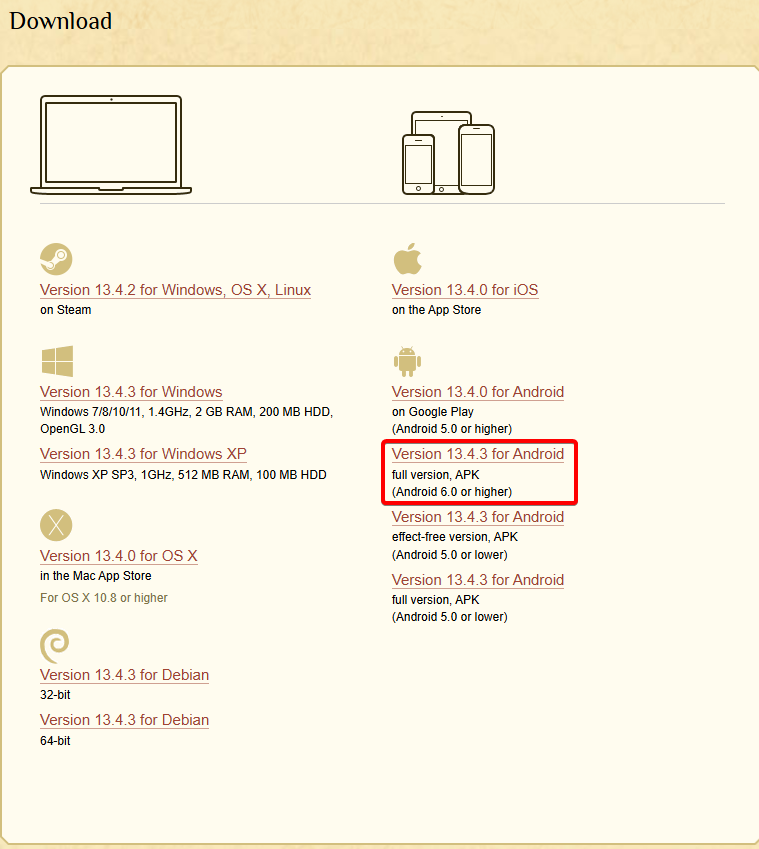Click the Windows logo icon

pyautogui.click(x=57, y=361)
